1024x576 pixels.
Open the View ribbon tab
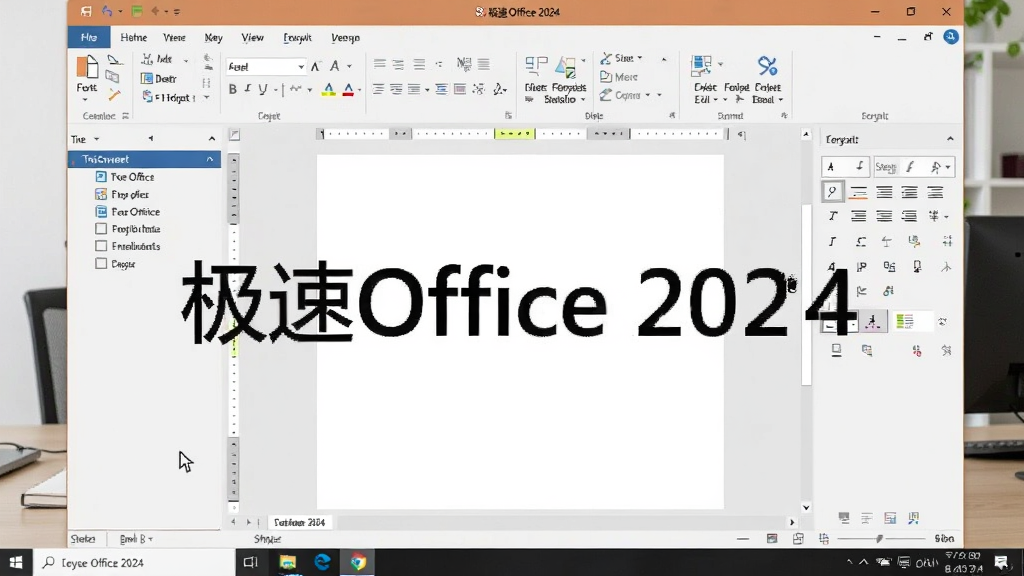(x=252, y=38)
